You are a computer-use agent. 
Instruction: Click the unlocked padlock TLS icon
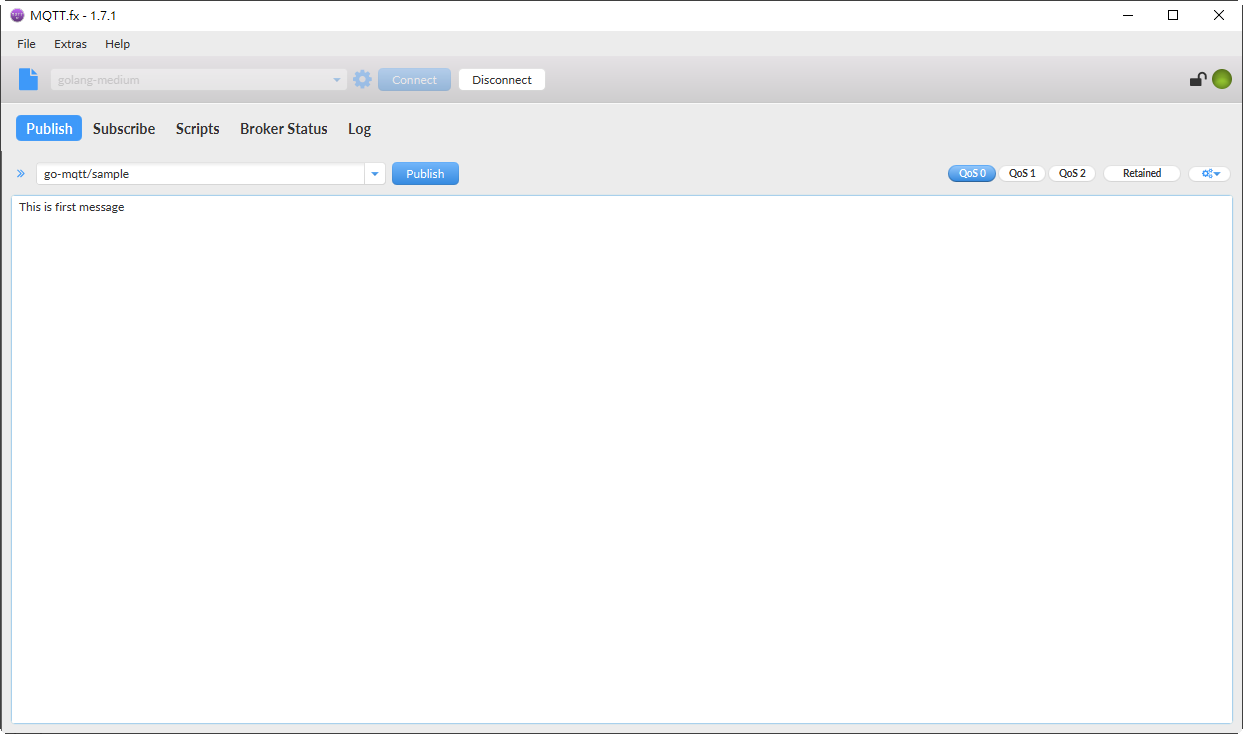point(1197,80)
